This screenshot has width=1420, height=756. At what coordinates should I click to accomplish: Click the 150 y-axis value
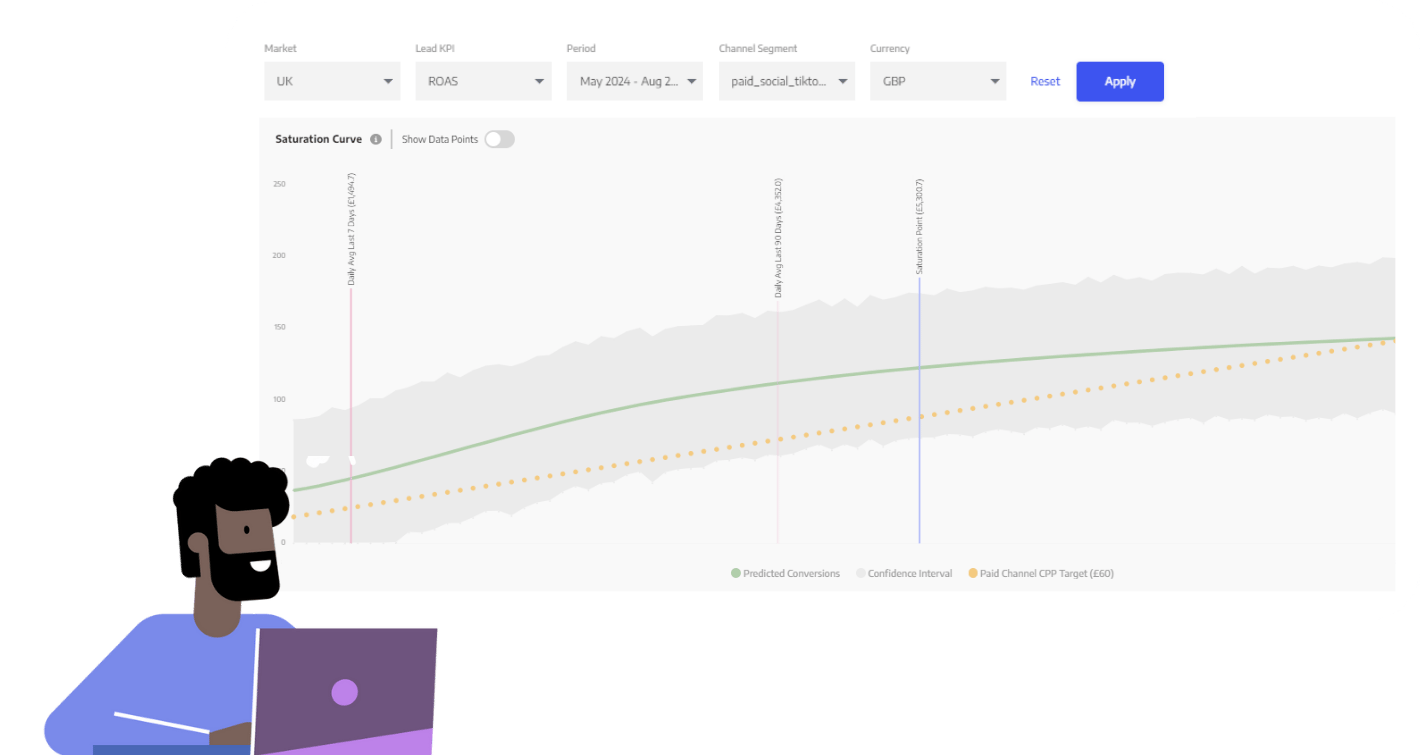(x=279, y=327)
